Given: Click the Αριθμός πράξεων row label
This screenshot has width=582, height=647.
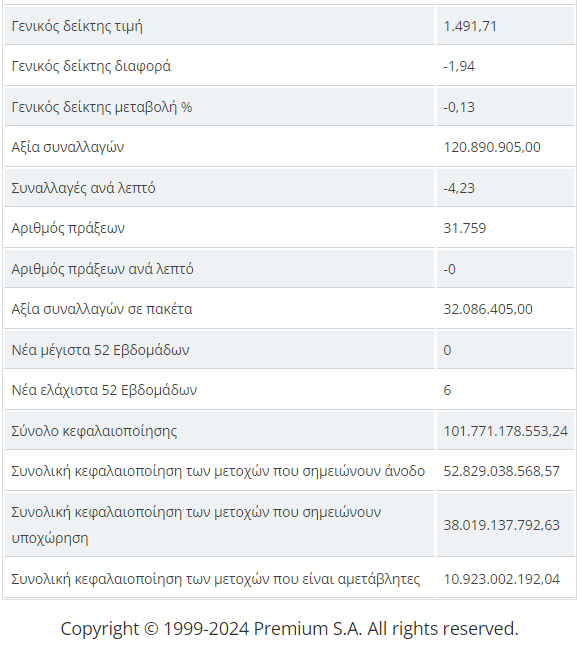Looking at the screenshot, I should [x=68, y=228].
